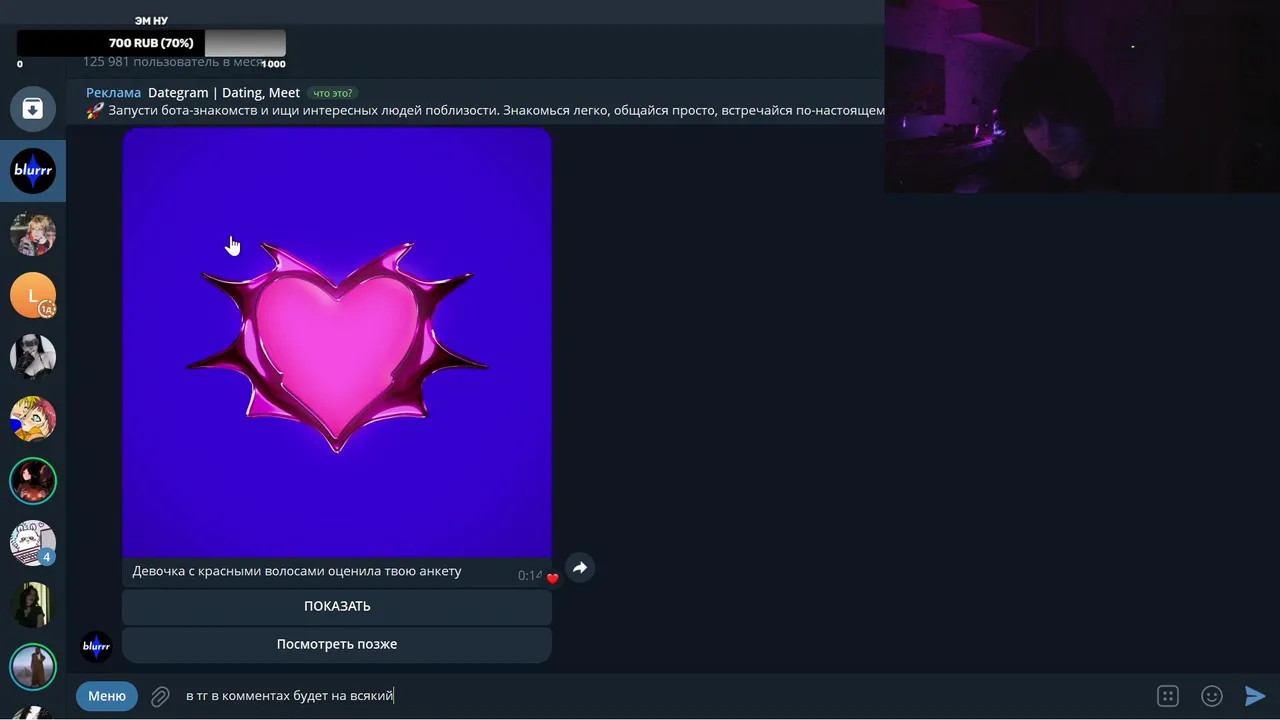
Task: Click the Реклама label
Action: [113, 93]
